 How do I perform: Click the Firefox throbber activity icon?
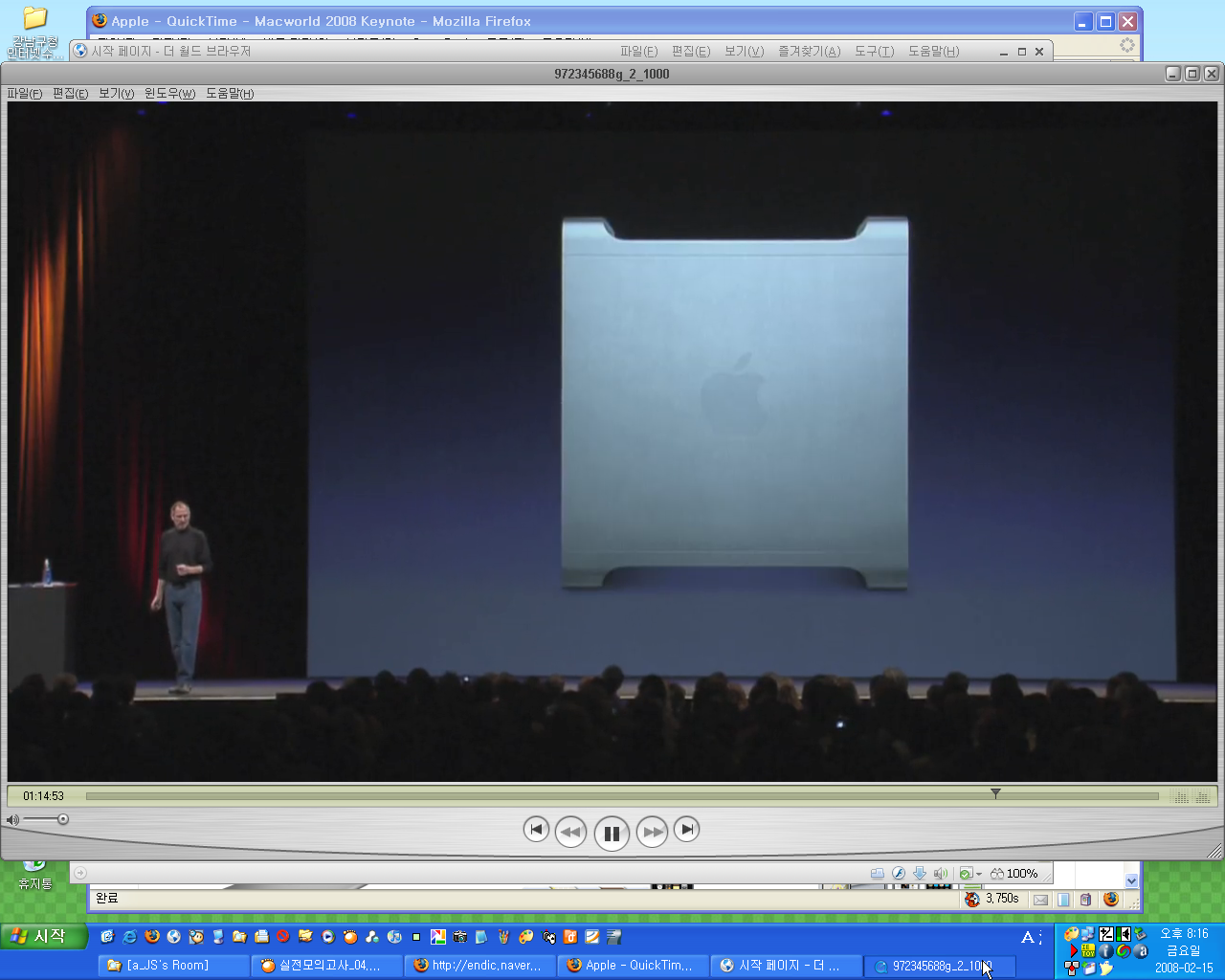pos(1127,45)
